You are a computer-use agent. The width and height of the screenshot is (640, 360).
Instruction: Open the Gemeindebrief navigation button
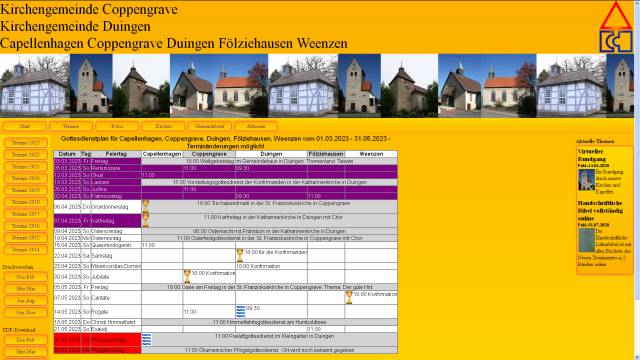pyautogui.click(x=210, y=126)
